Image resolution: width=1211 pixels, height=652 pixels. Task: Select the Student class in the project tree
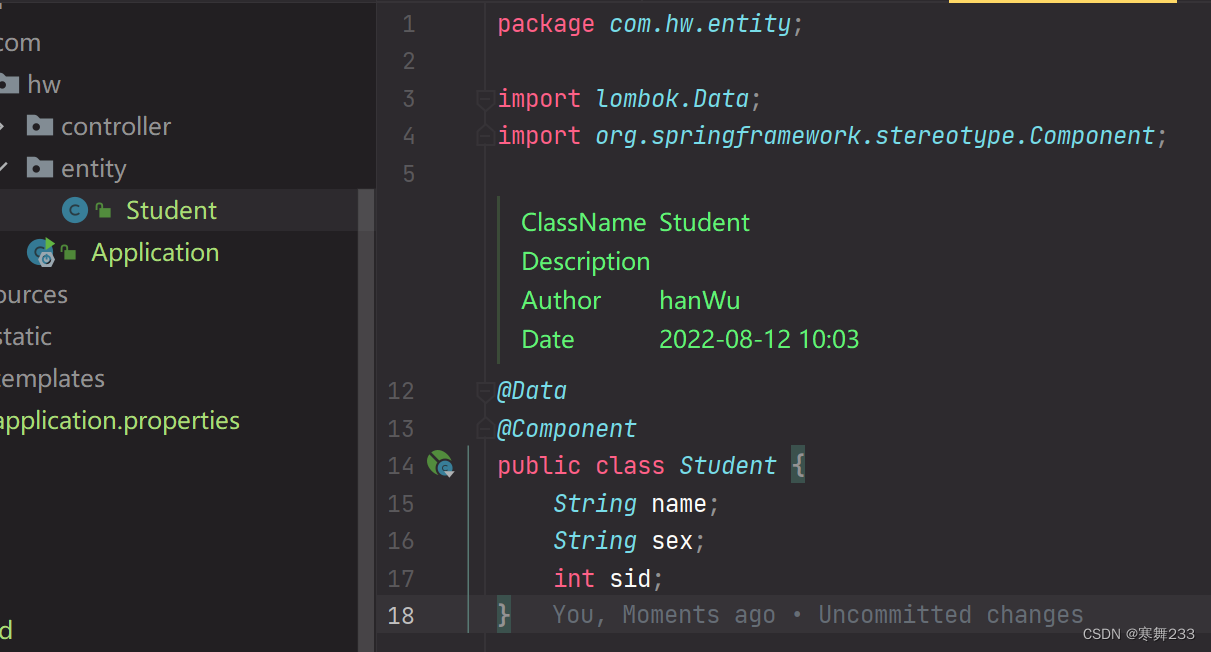click(170, 210)
